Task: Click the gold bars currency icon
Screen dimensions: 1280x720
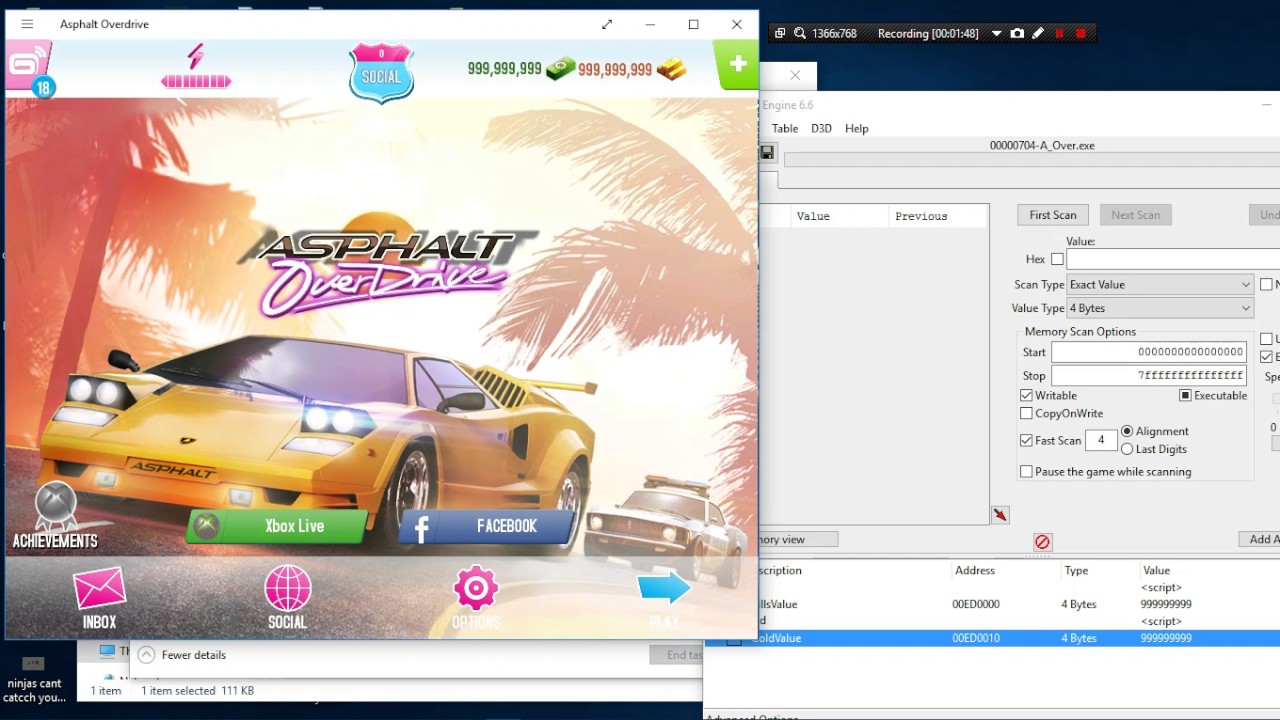Action: click(x=671, y=69)
